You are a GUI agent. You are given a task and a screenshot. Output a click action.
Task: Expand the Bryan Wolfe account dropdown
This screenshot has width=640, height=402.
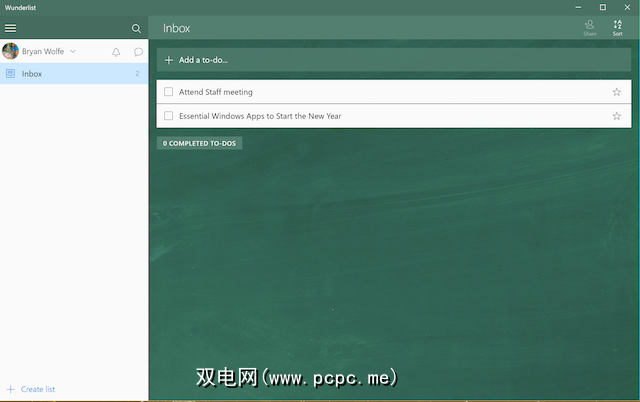coord(73,51)
